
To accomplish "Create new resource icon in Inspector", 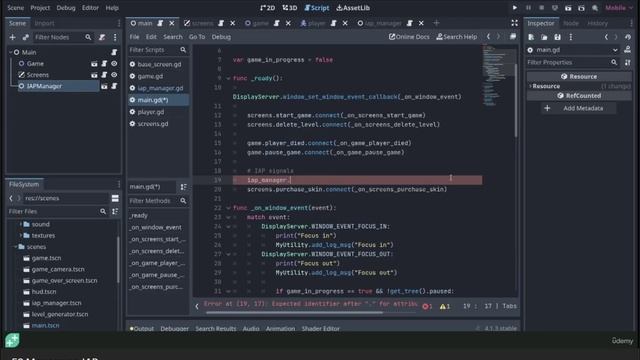I will tap(531, 37).
